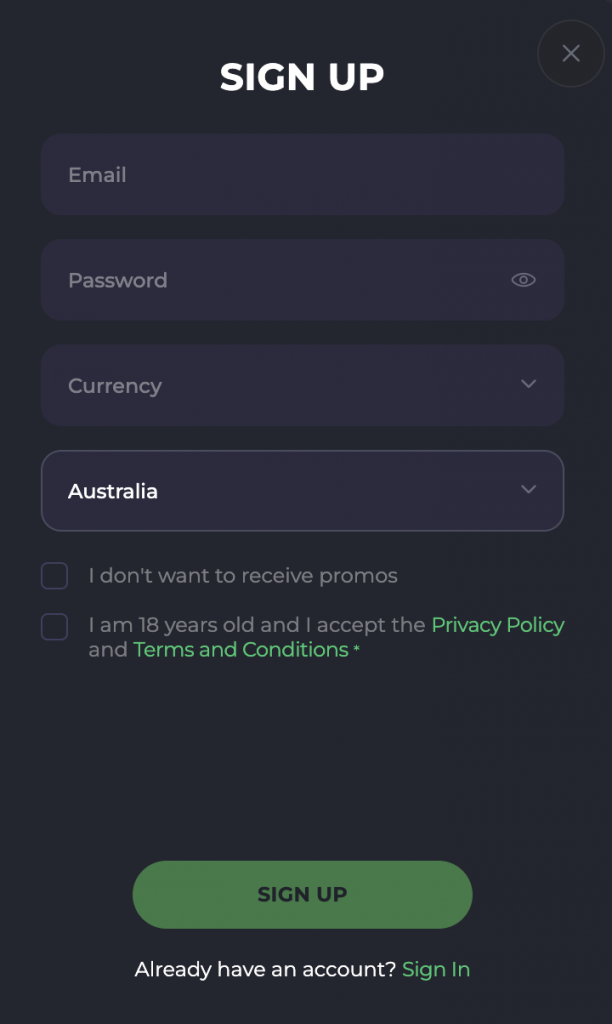The width and height of the screenshot is (612, 1024).
Task: Open the Australia dropdown chevron
Action: [529, 489]
